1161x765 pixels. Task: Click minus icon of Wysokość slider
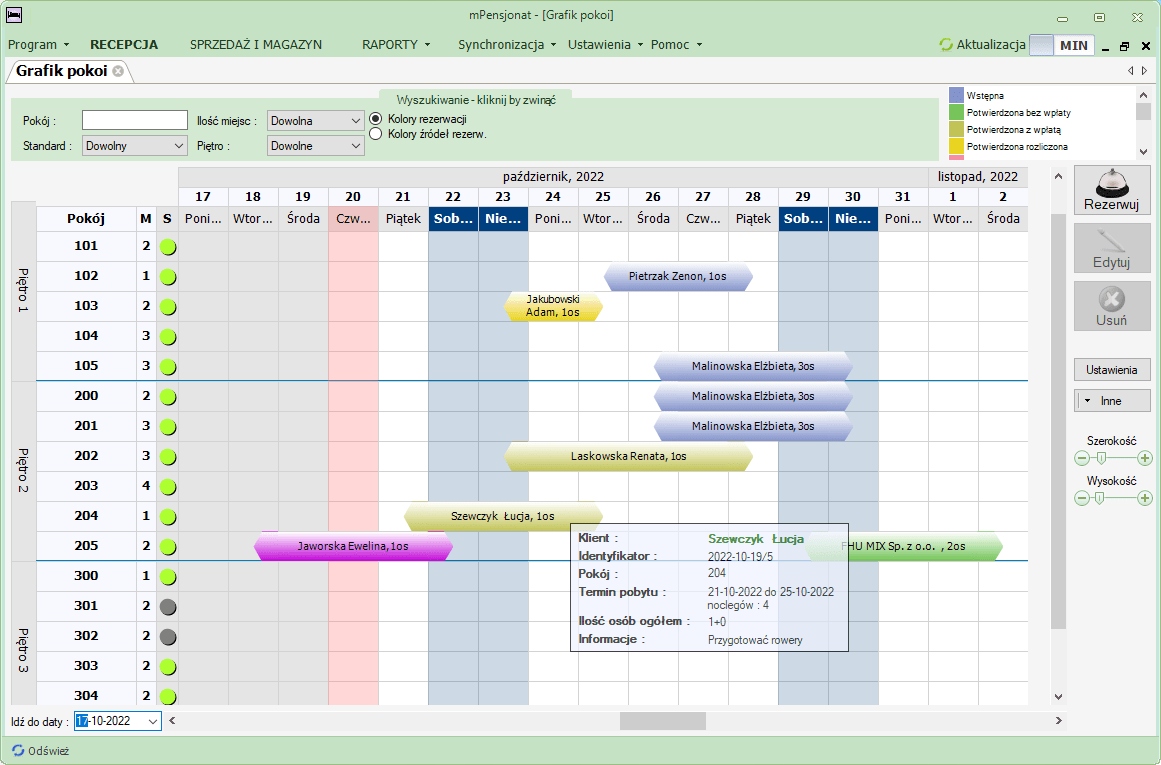pos(1081,498)
